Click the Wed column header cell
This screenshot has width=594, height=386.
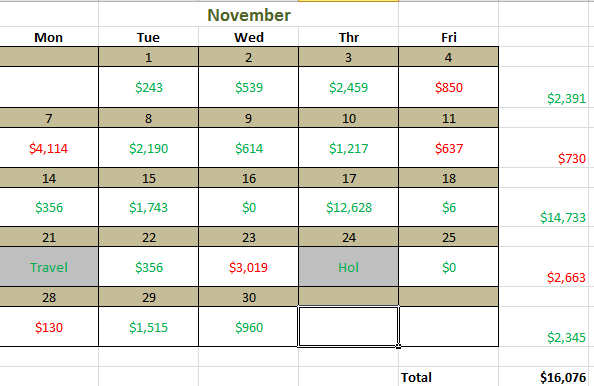click(249, 37)
